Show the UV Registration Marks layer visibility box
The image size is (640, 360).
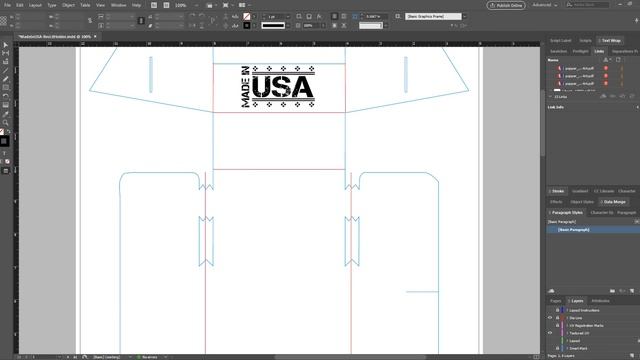[550, 325]
